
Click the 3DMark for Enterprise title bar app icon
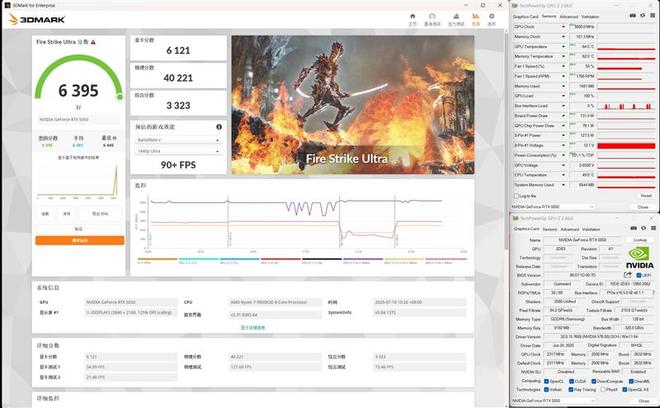[7, 5]
